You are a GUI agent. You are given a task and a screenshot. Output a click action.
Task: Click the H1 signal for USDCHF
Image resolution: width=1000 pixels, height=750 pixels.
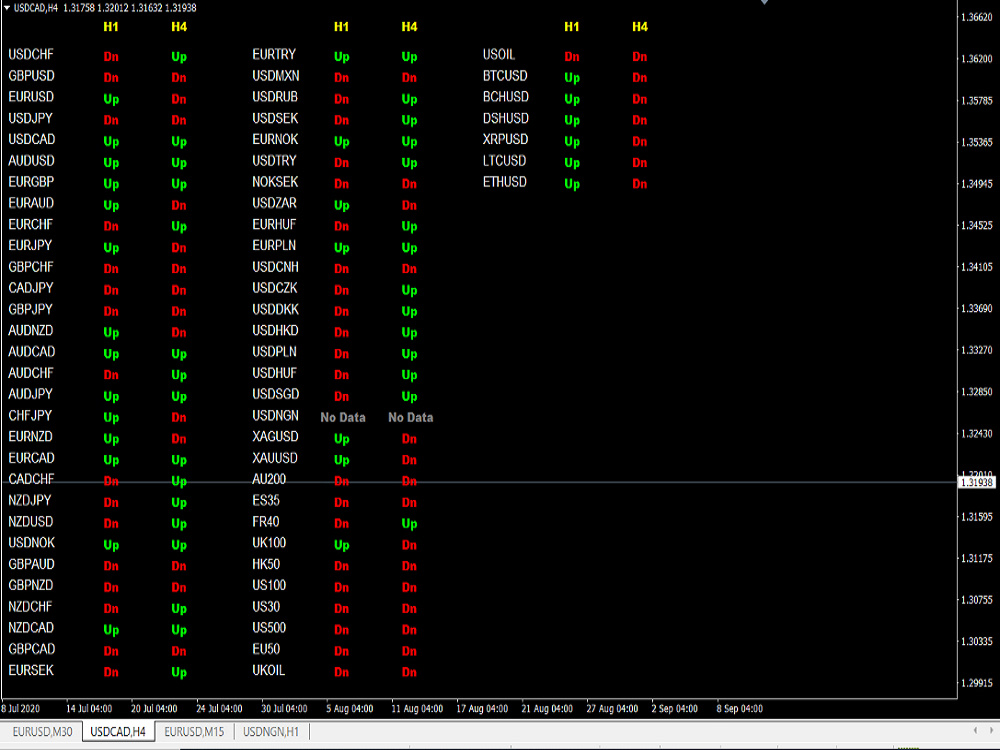pos(111,57)
